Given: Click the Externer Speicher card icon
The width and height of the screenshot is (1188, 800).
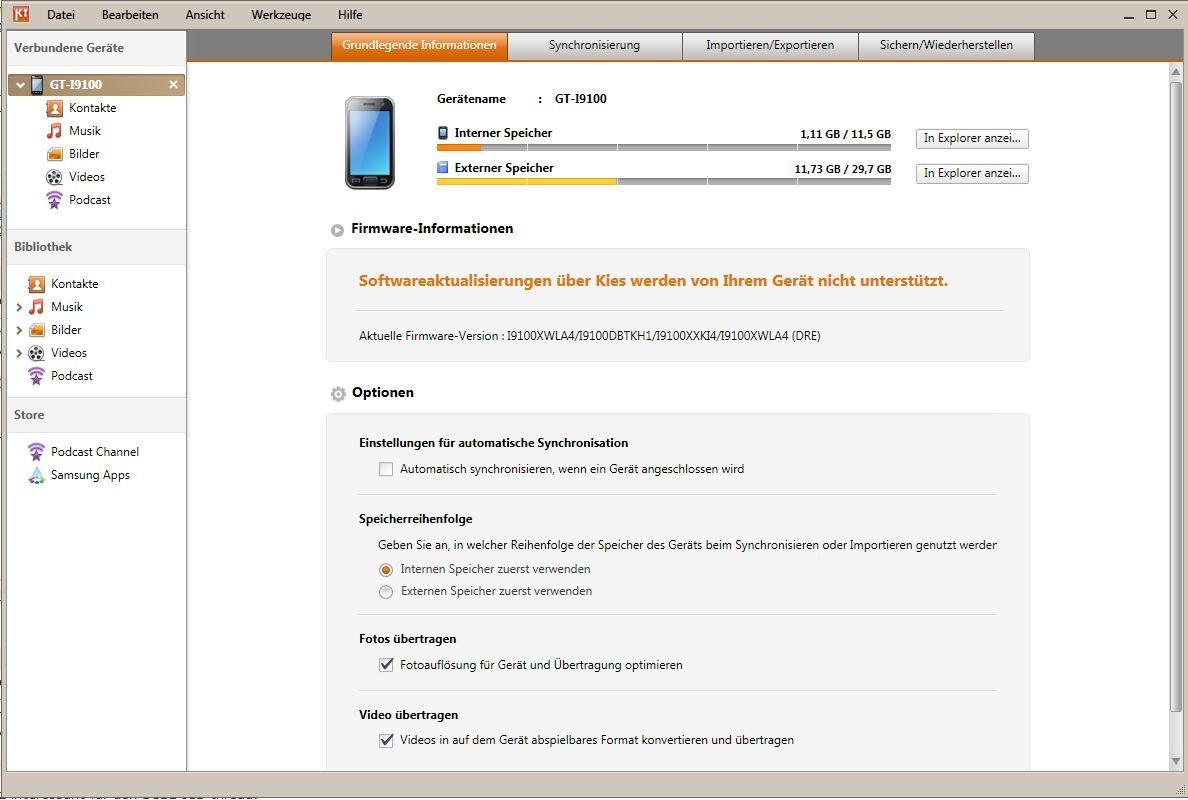Looking at the screenshot, I should (x=442, y=168).
